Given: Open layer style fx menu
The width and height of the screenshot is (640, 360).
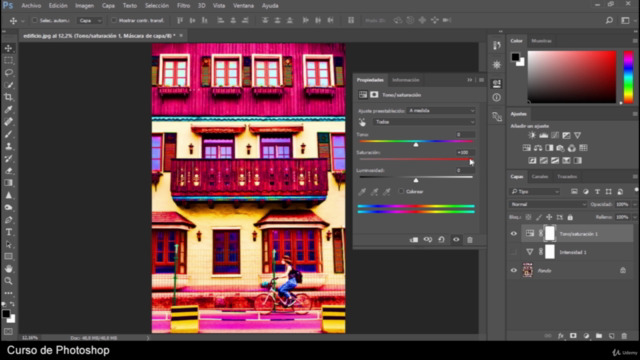Looking at the screenshot, I should tap(560, 336).
